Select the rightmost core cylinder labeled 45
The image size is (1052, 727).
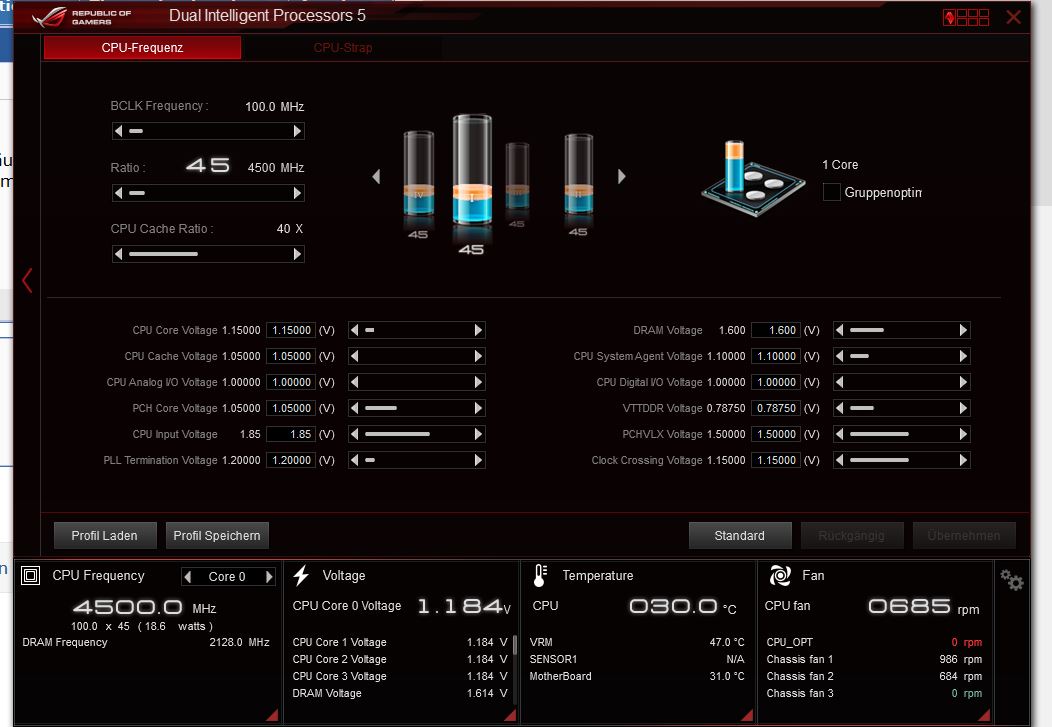[578, 173]
